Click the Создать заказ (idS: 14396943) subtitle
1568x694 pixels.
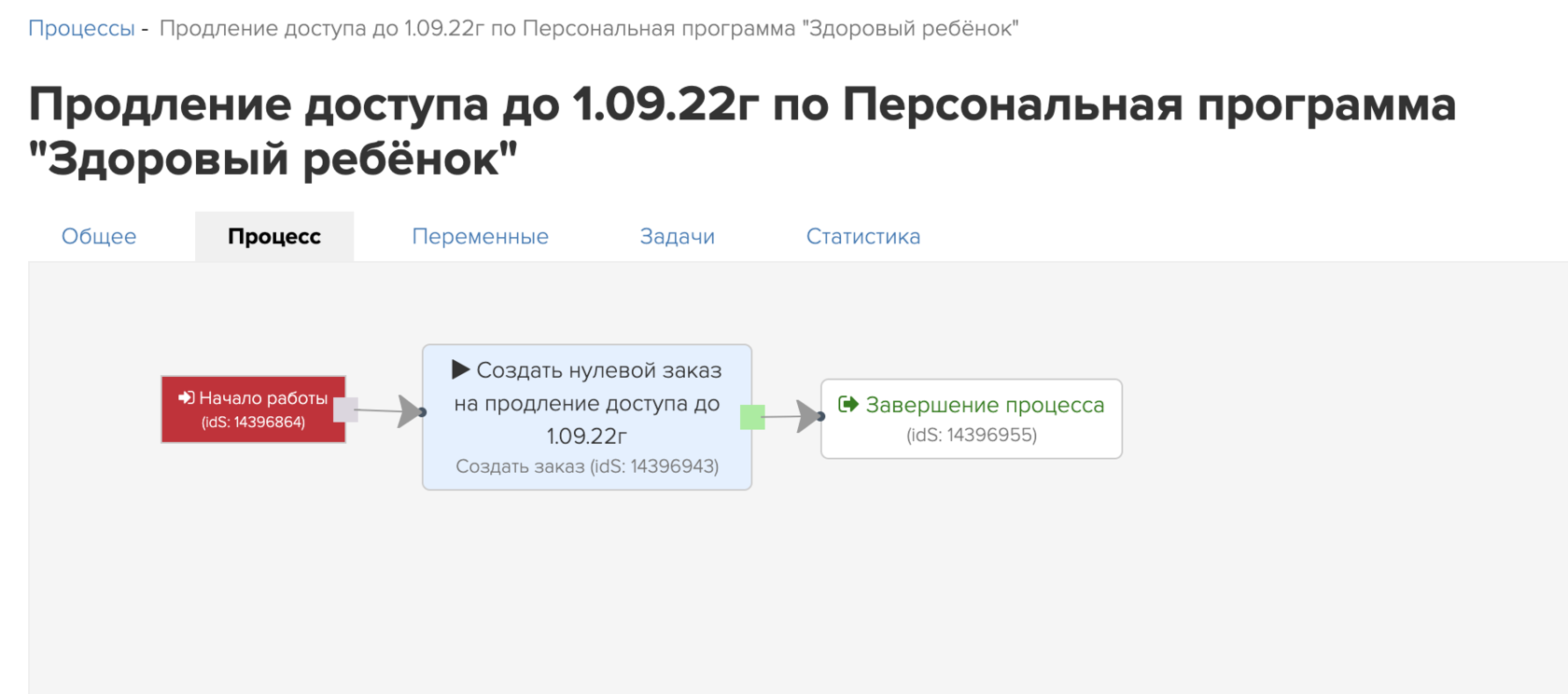[587, 466]
